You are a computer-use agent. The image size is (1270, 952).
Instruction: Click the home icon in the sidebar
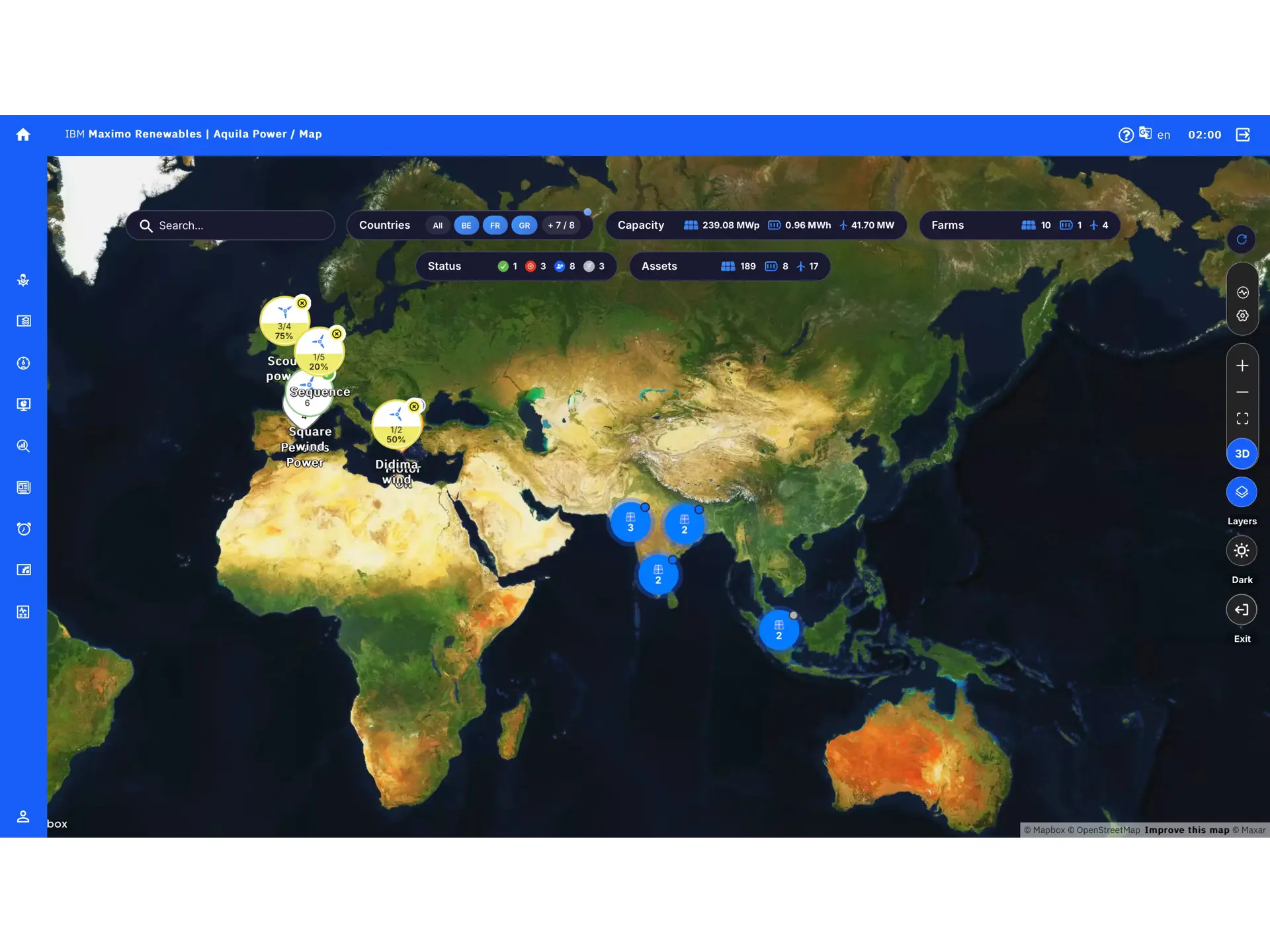point(23,135)
